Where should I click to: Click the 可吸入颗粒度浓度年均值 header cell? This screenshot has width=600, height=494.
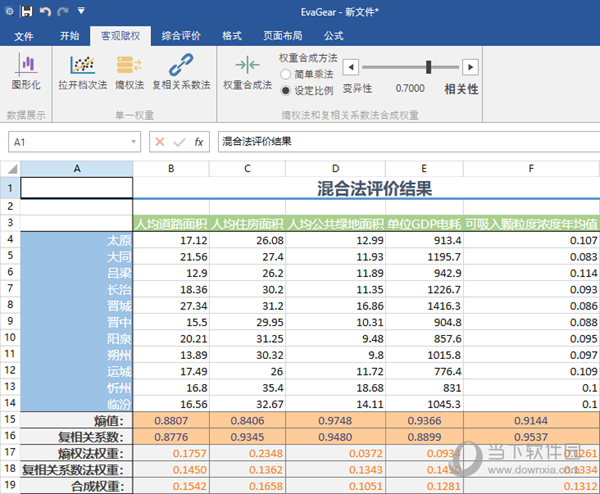(x=532, y=224)
